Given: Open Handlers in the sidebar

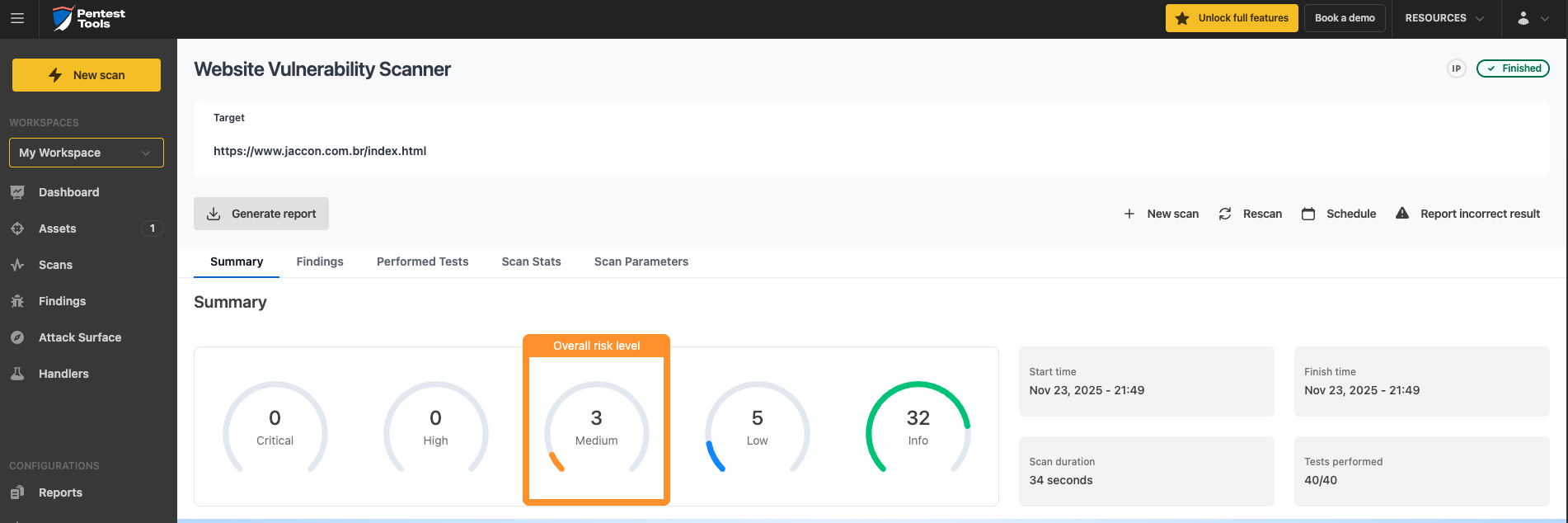Looking at the screenshot, I should tap(63, 374).
